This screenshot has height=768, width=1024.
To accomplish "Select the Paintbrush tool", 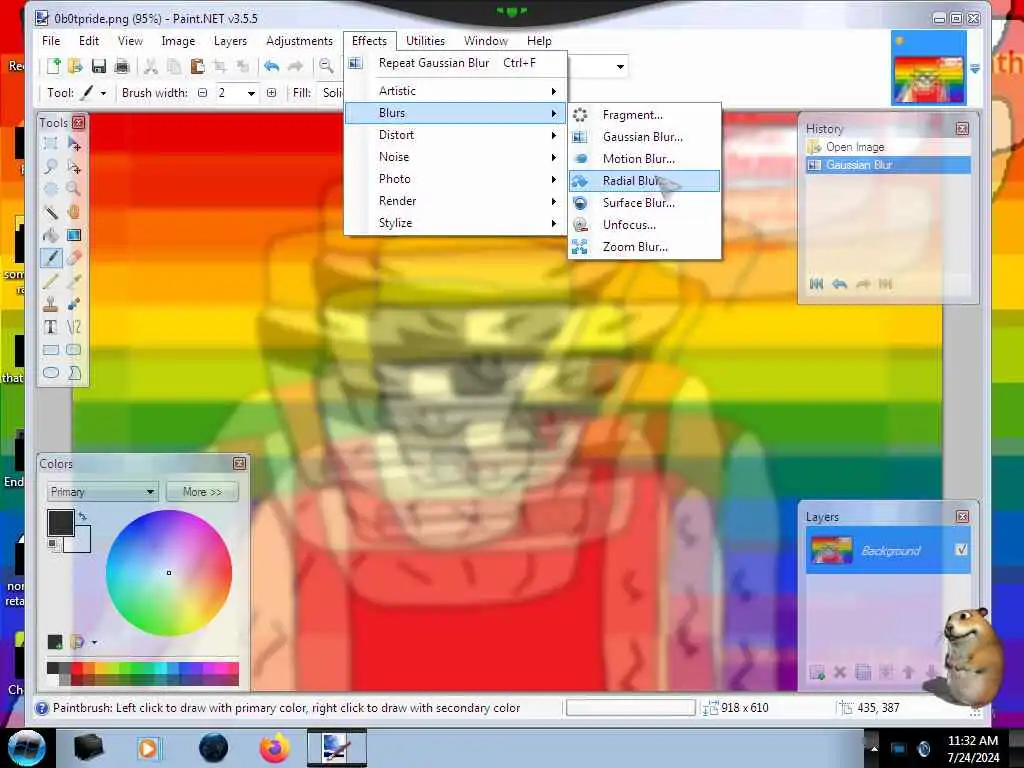I will click(50, 258).
